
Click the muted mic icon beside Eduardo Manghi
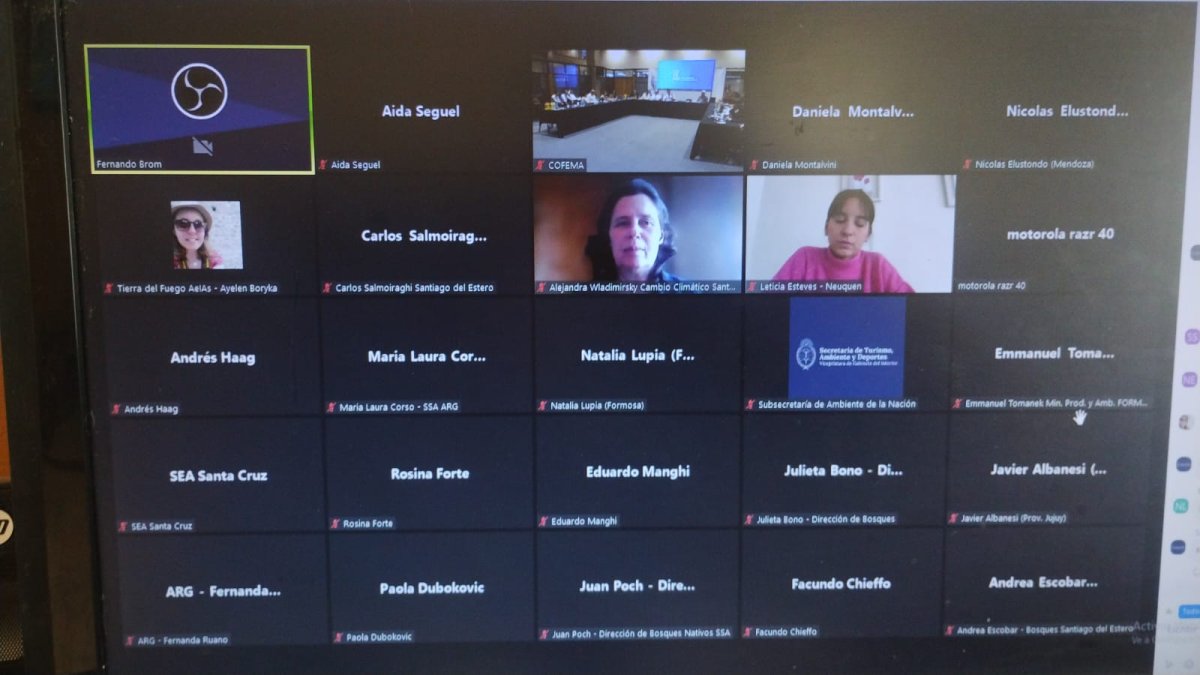coord(543,521)
